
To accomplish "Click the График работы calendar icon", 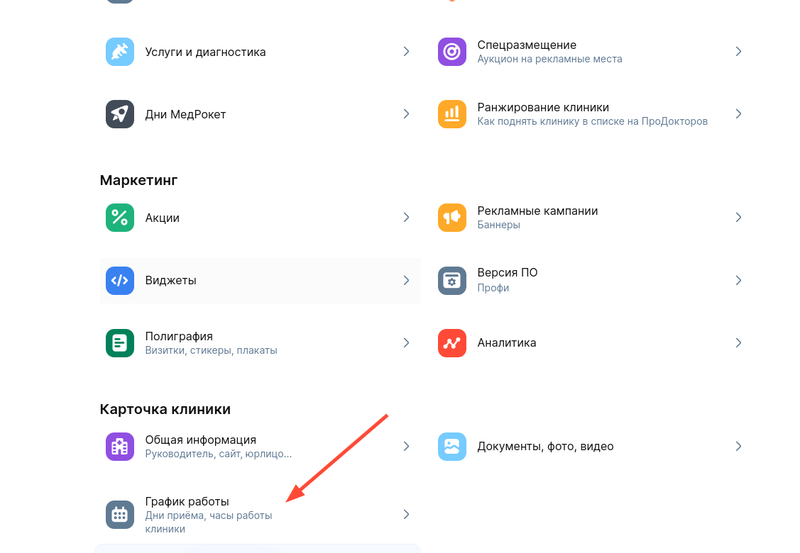I will (120, 515).
